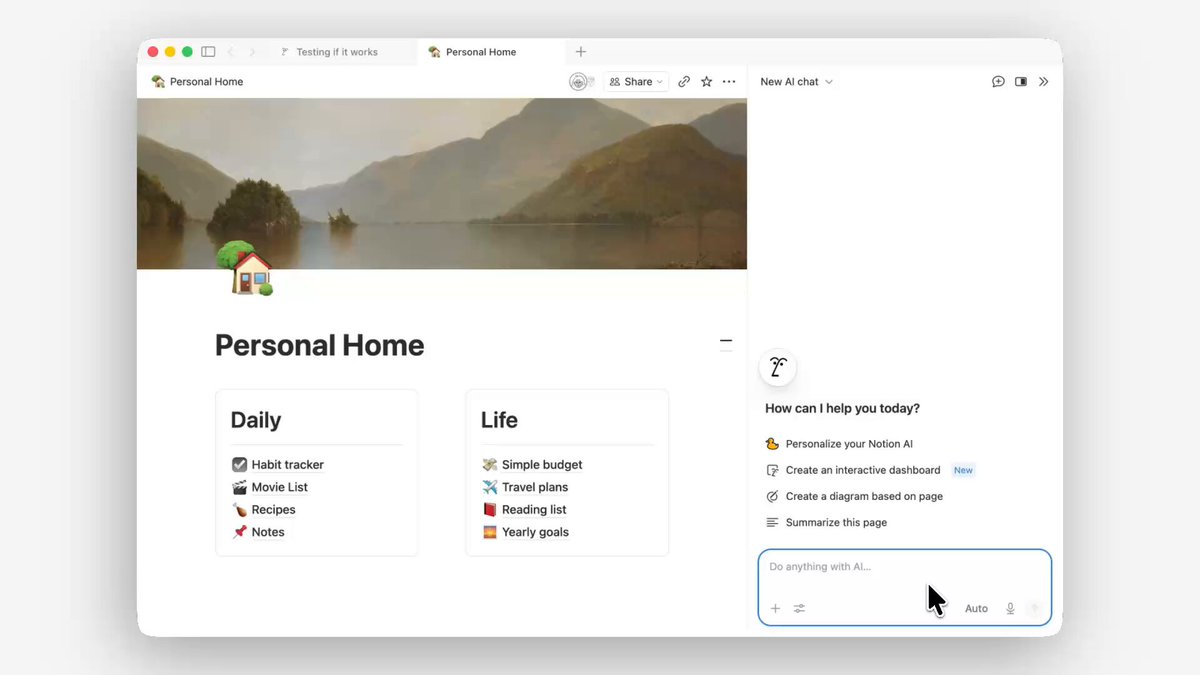This screenshot has height=675, width=1200.
Task: Open a new tab with the plus button
Action: point(581,52)
